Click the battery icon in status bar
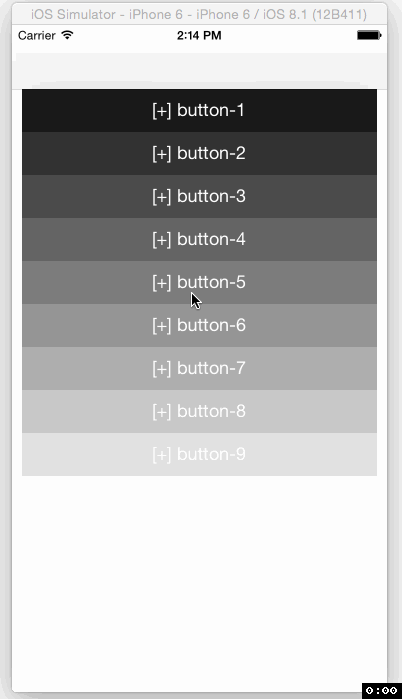Viewport: 402px width, 699px height. point(369,35)
